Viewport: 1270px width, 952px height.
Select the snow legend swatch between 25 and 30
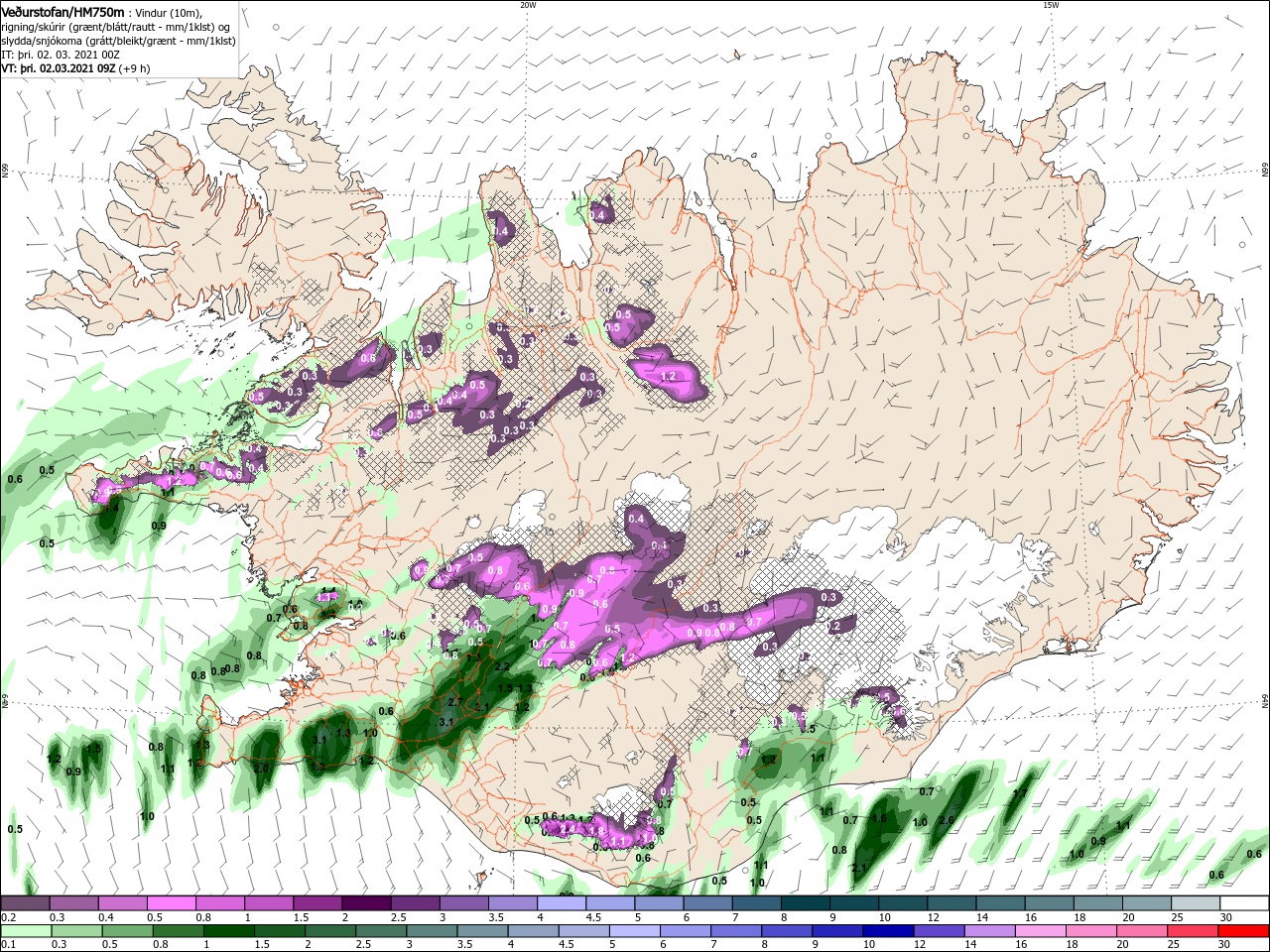point(1196,903)
